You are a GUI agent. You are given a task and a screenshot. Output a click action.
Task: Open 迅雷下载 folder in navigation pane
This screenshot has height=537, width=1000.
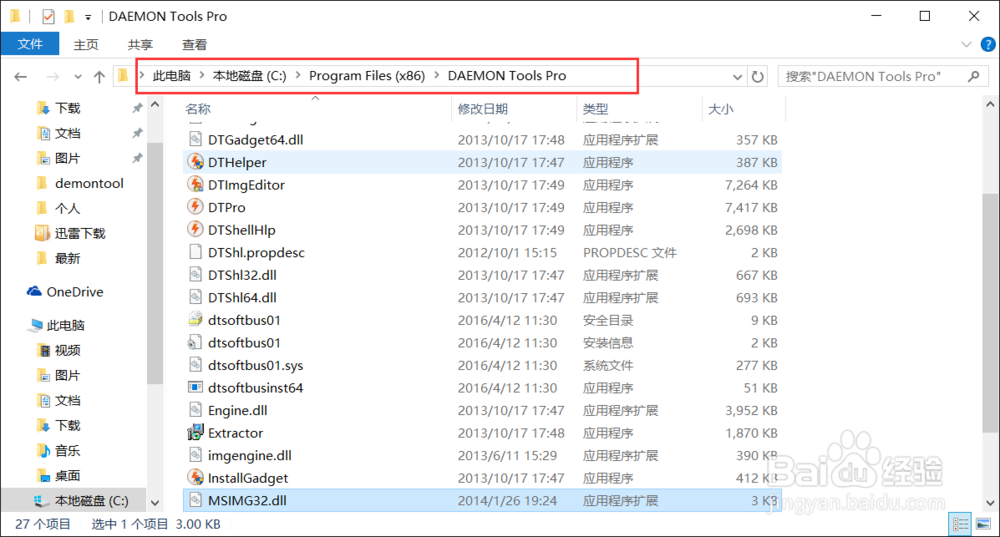pyautogui.click(x=79, y=233)
